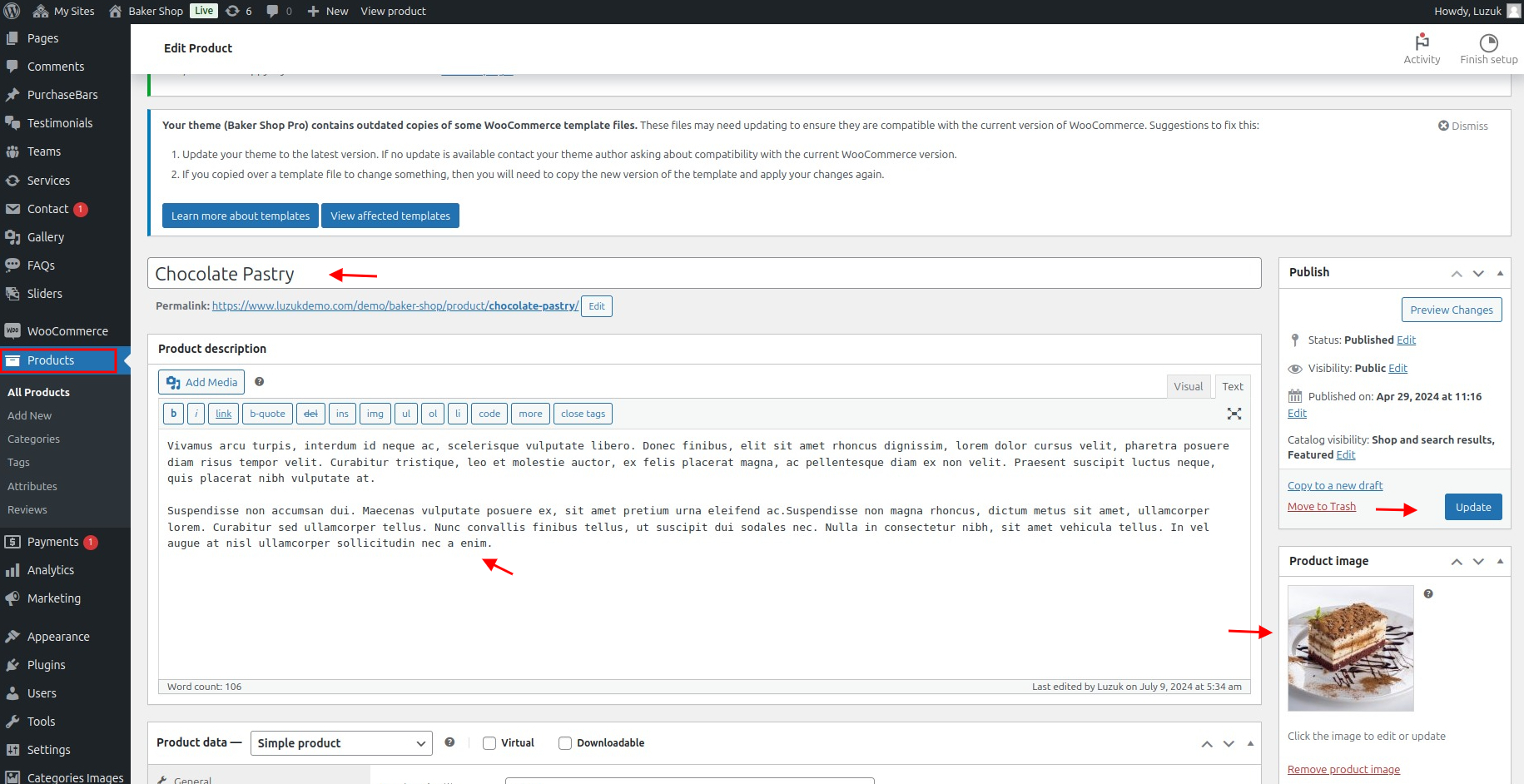Image resolution: width=1524 pixels, height=784 pixels.
Task: Collapse the Product image panel
Action: pos(1500,562)
